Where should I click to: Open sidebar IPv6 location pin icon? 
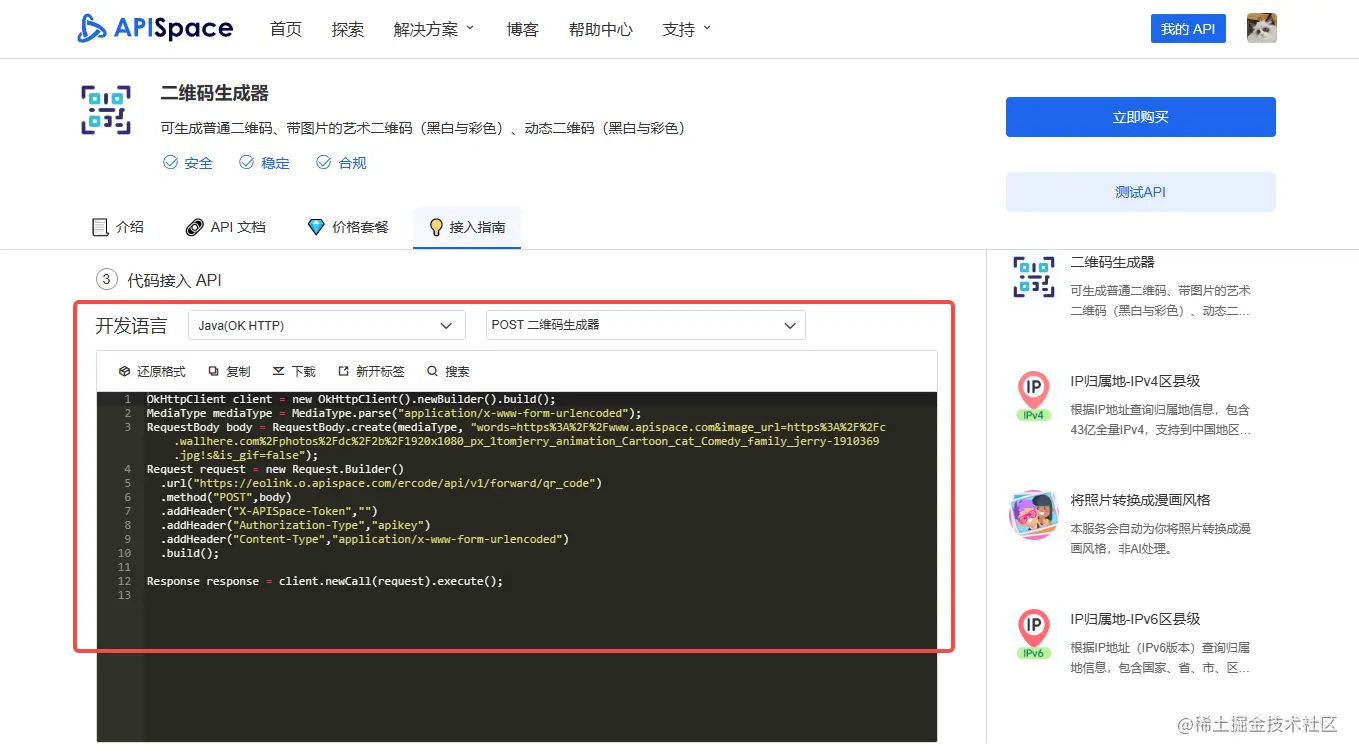pyautogui.click(x=1034, y=634)
